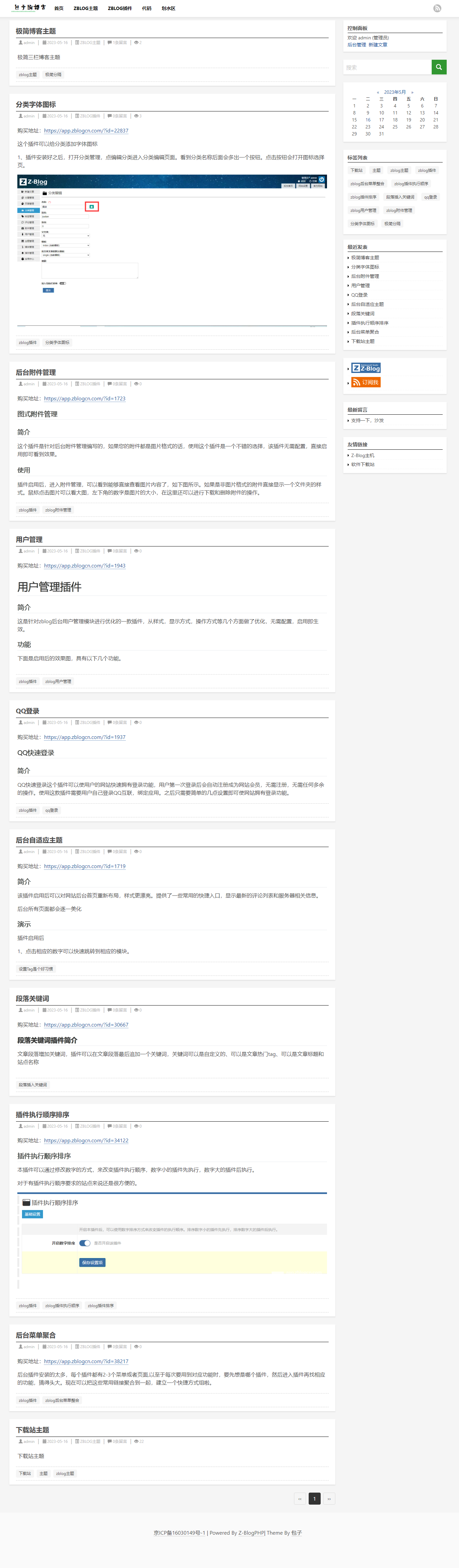Click the orange 订阅我 RSS badge
The image size is (459, 1568).
[x=366, y=382]
